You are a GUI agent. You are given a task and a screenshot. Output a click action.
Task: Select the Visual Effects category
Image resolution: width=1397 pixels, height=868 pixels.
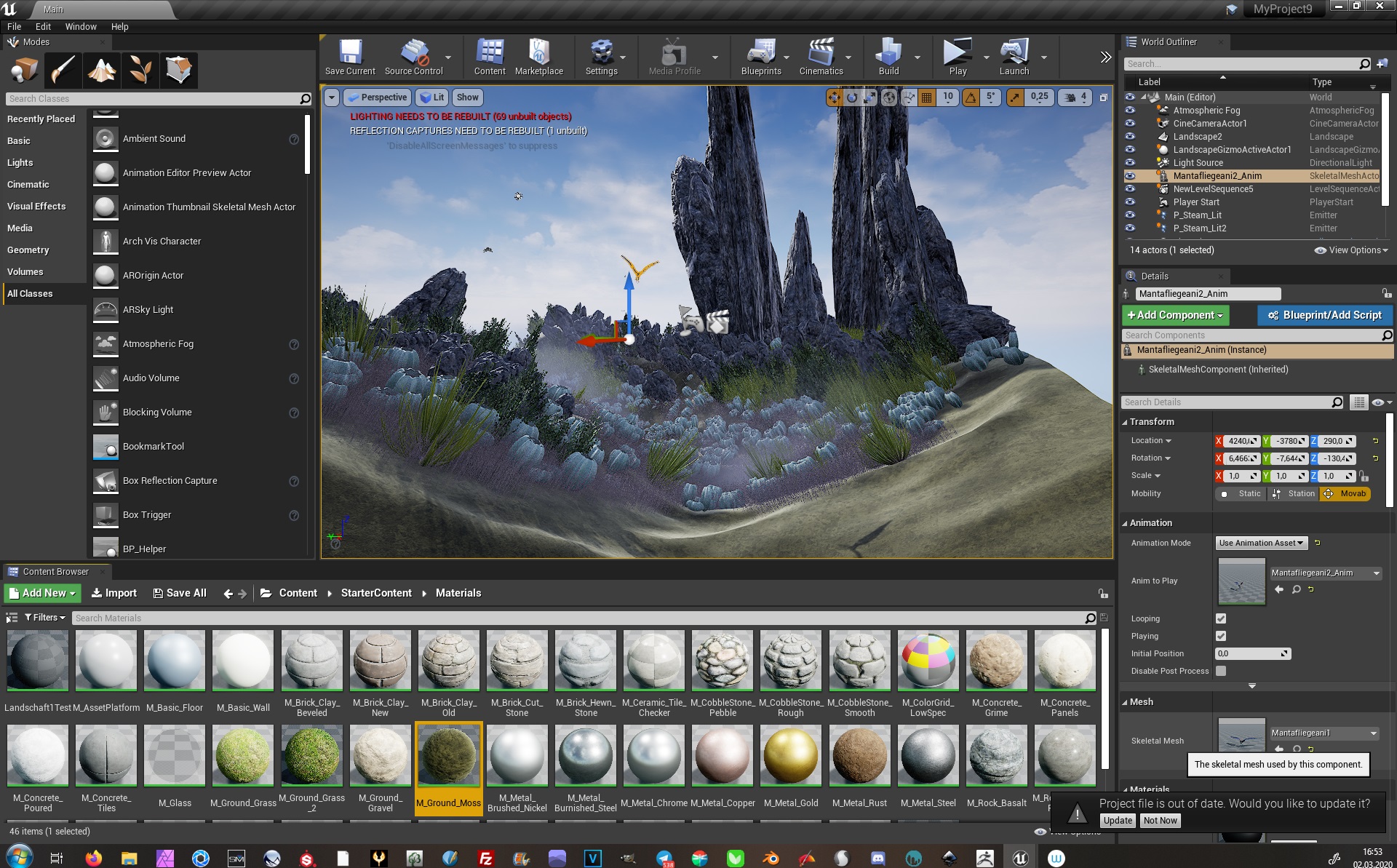(x=36, y=206)
